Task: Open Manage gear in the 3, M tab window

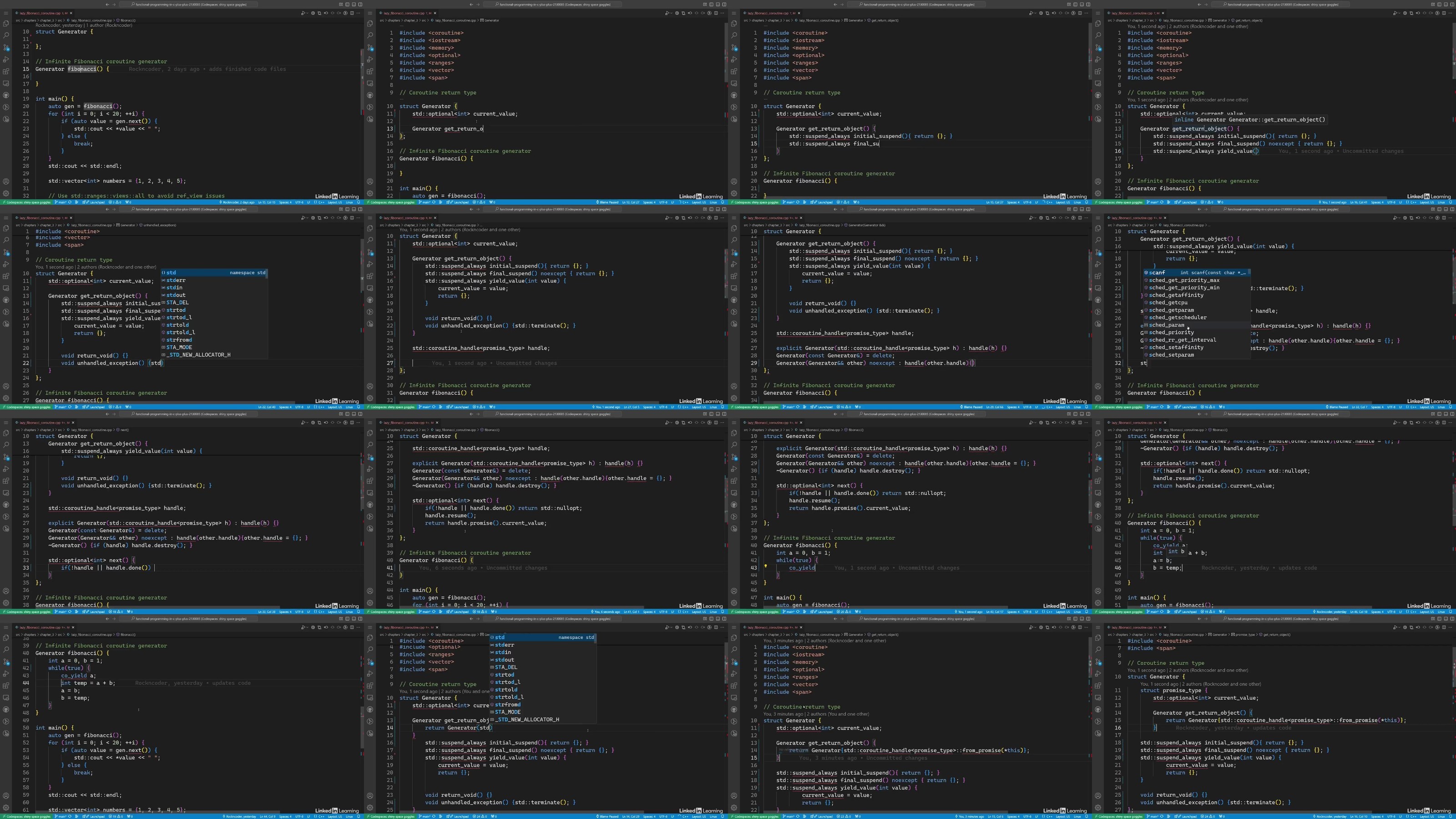Action: tap(6, 193)
